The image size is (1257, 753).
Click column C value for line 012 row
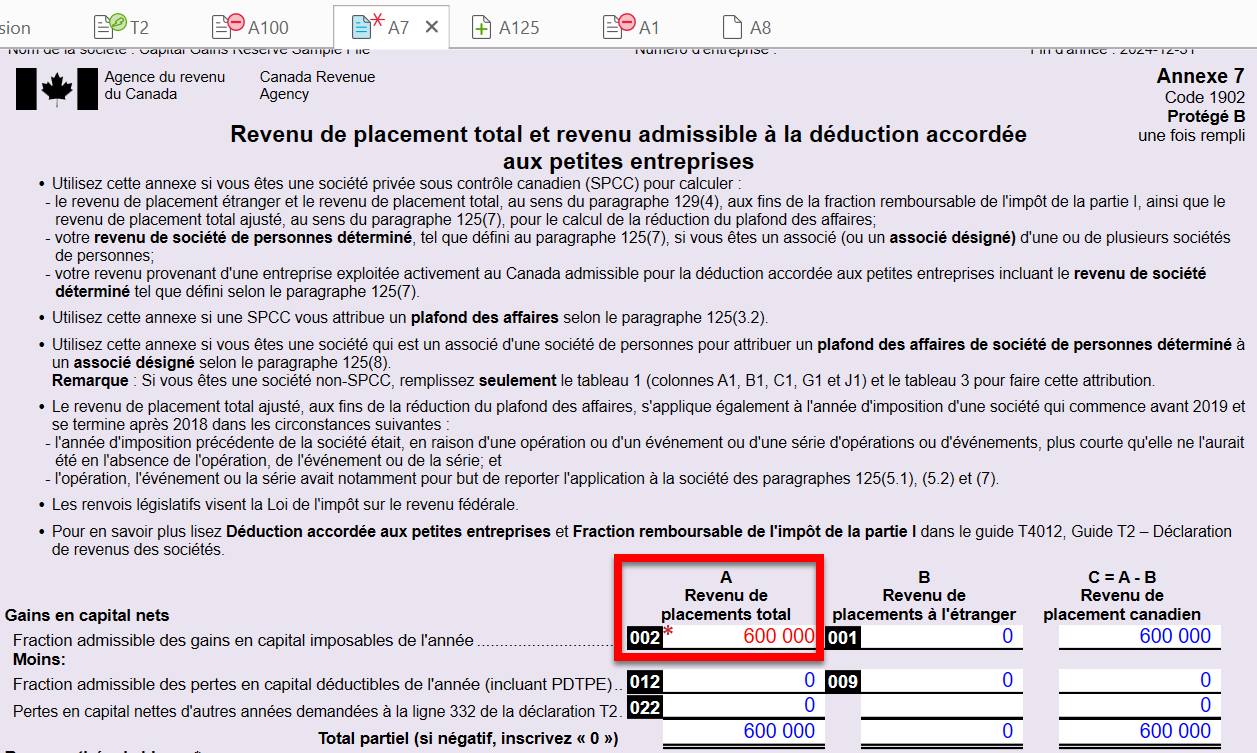[x=1140, y=682]
